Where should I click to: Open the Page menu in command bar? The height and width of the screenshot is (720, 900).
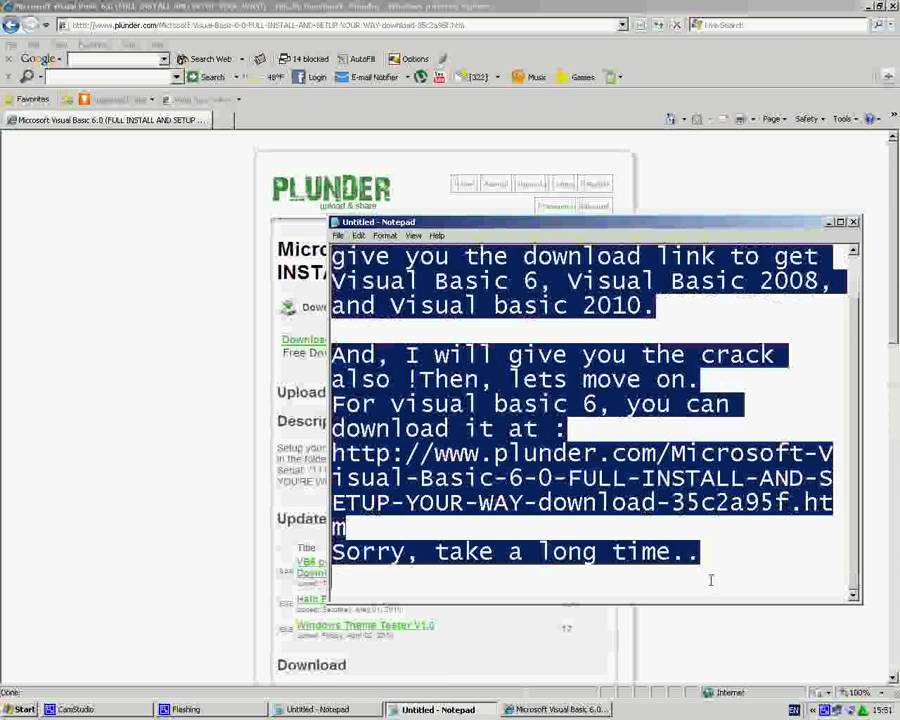click(x=774, y=119)
